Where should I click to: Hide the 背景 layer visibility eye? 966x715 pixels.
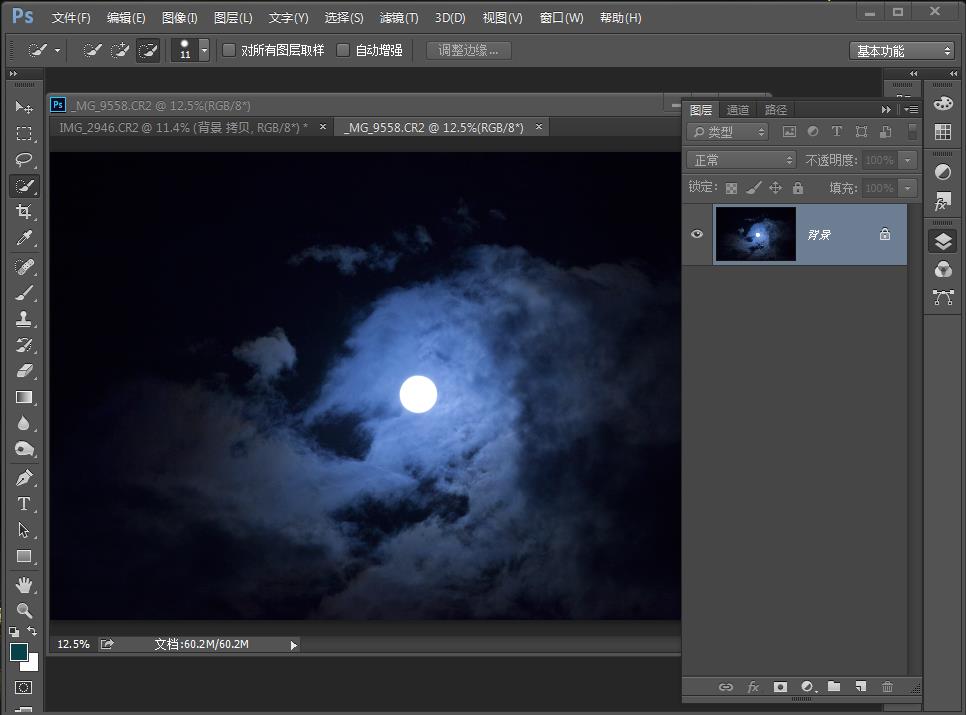(x=697, y=234)
